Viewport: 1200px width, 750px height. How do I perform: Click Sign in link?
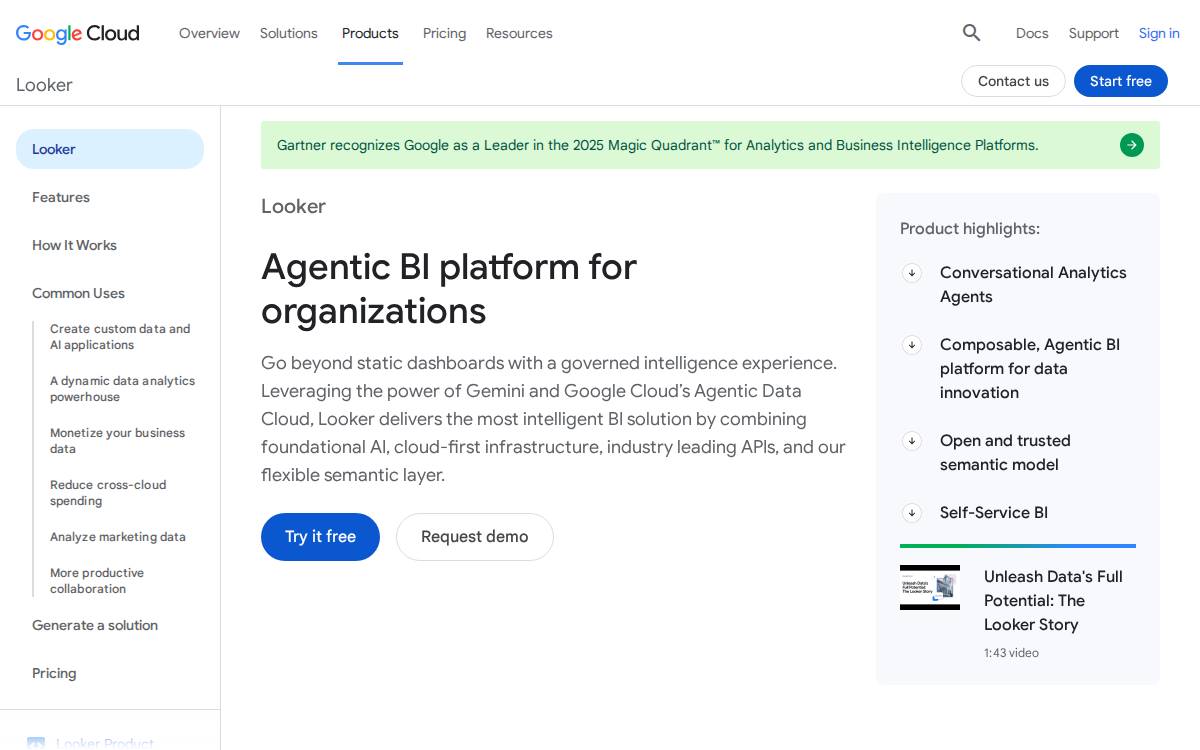(x=1159, y=33)
